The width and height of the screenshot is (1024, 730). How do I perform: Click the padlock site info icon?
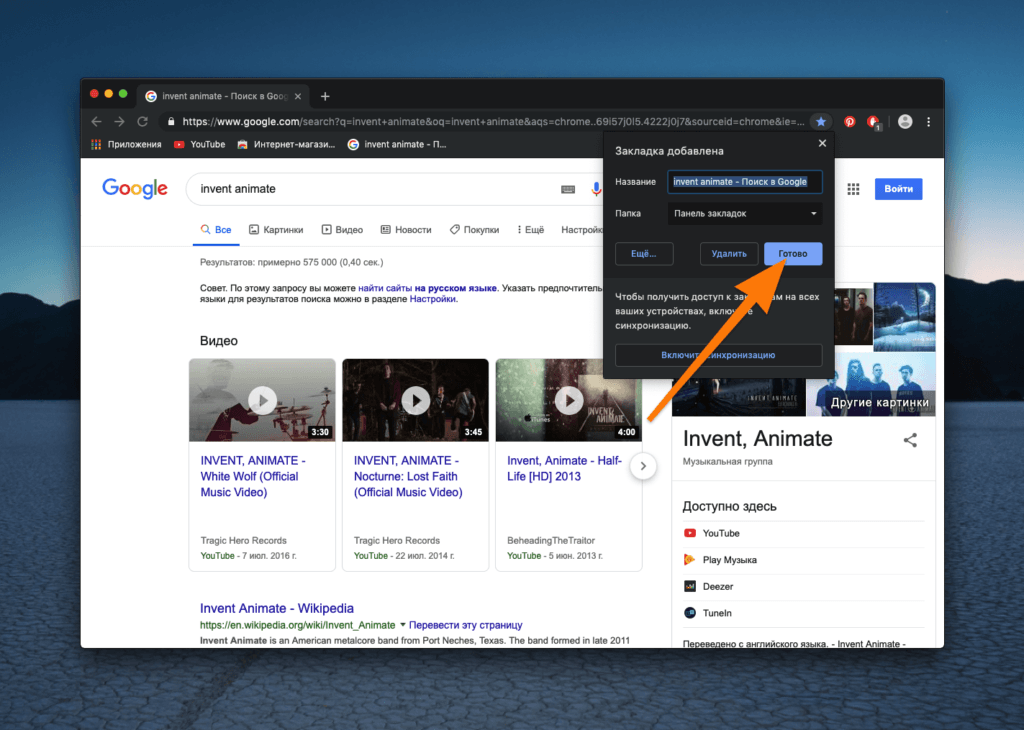tap(171, 121)
